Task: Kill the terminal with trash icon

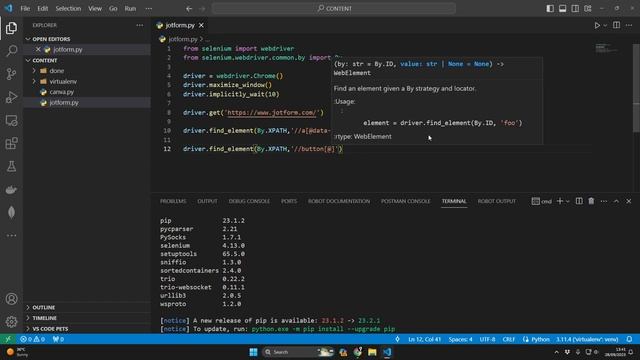Action: tap(591, 201)
